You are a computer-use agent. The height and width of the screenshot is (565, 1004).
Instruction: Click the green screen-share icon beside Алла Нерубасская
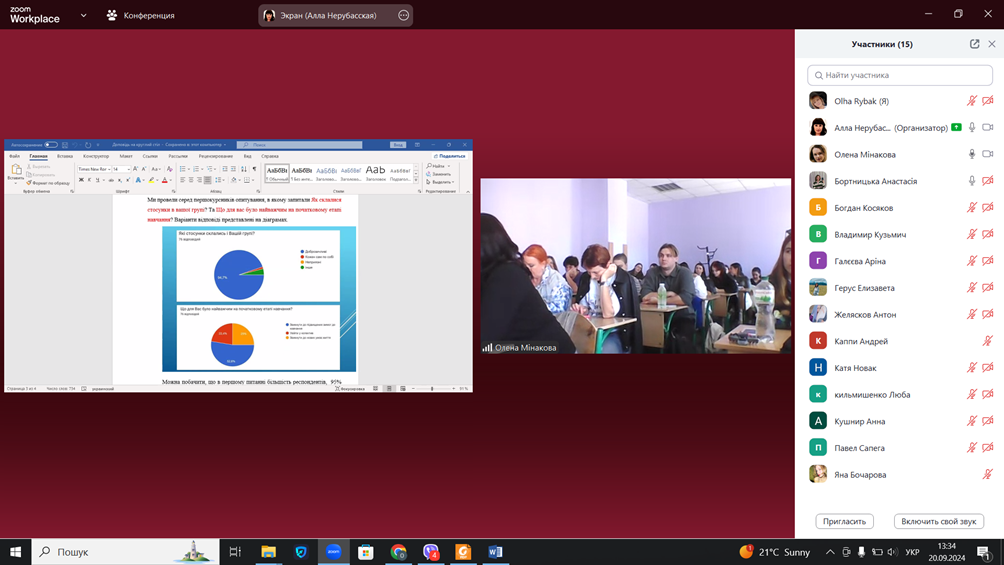point(956,128)
